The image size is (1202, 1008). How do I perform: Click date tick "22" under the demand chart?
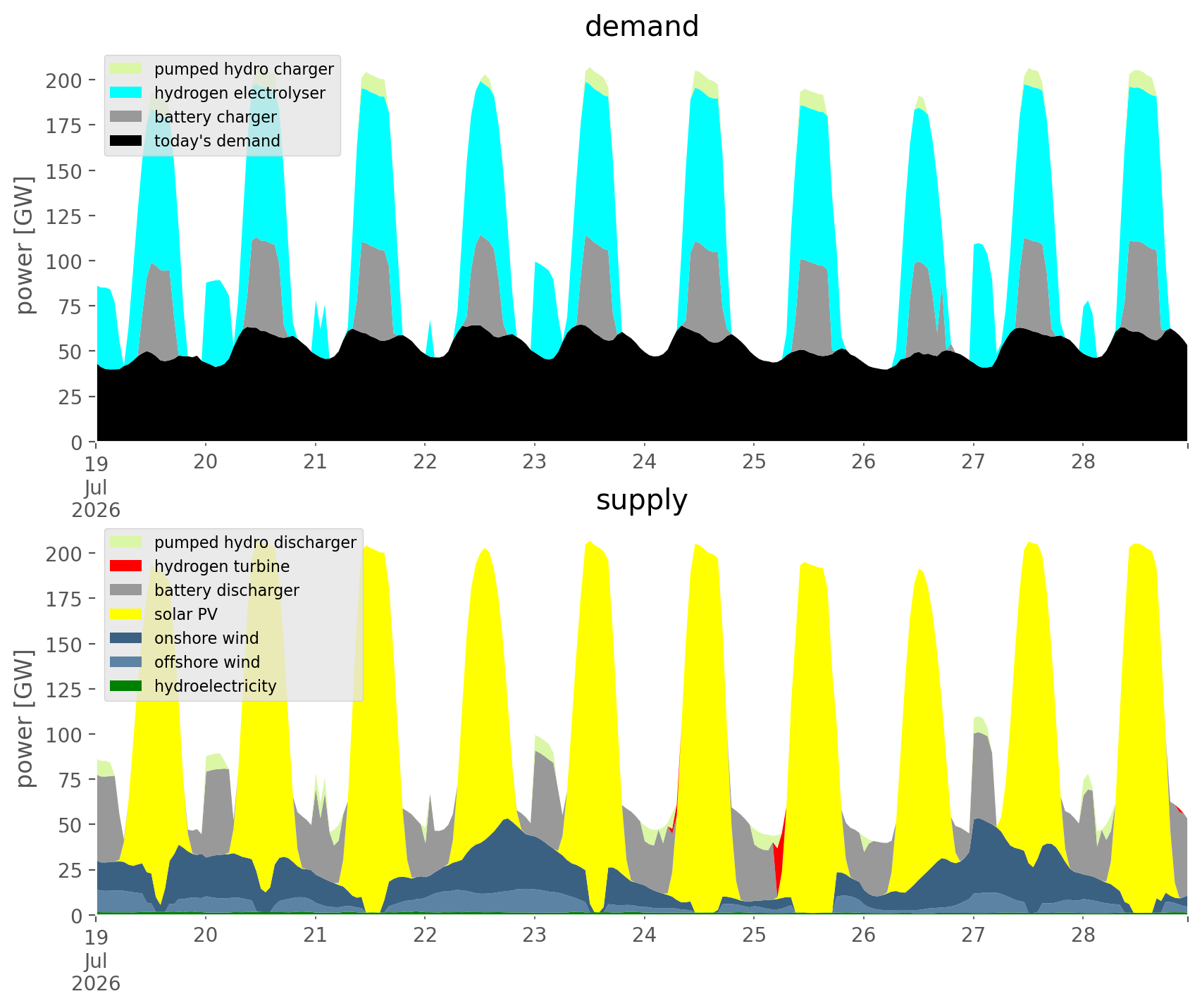pyautogui.click(x=425, y=462)
